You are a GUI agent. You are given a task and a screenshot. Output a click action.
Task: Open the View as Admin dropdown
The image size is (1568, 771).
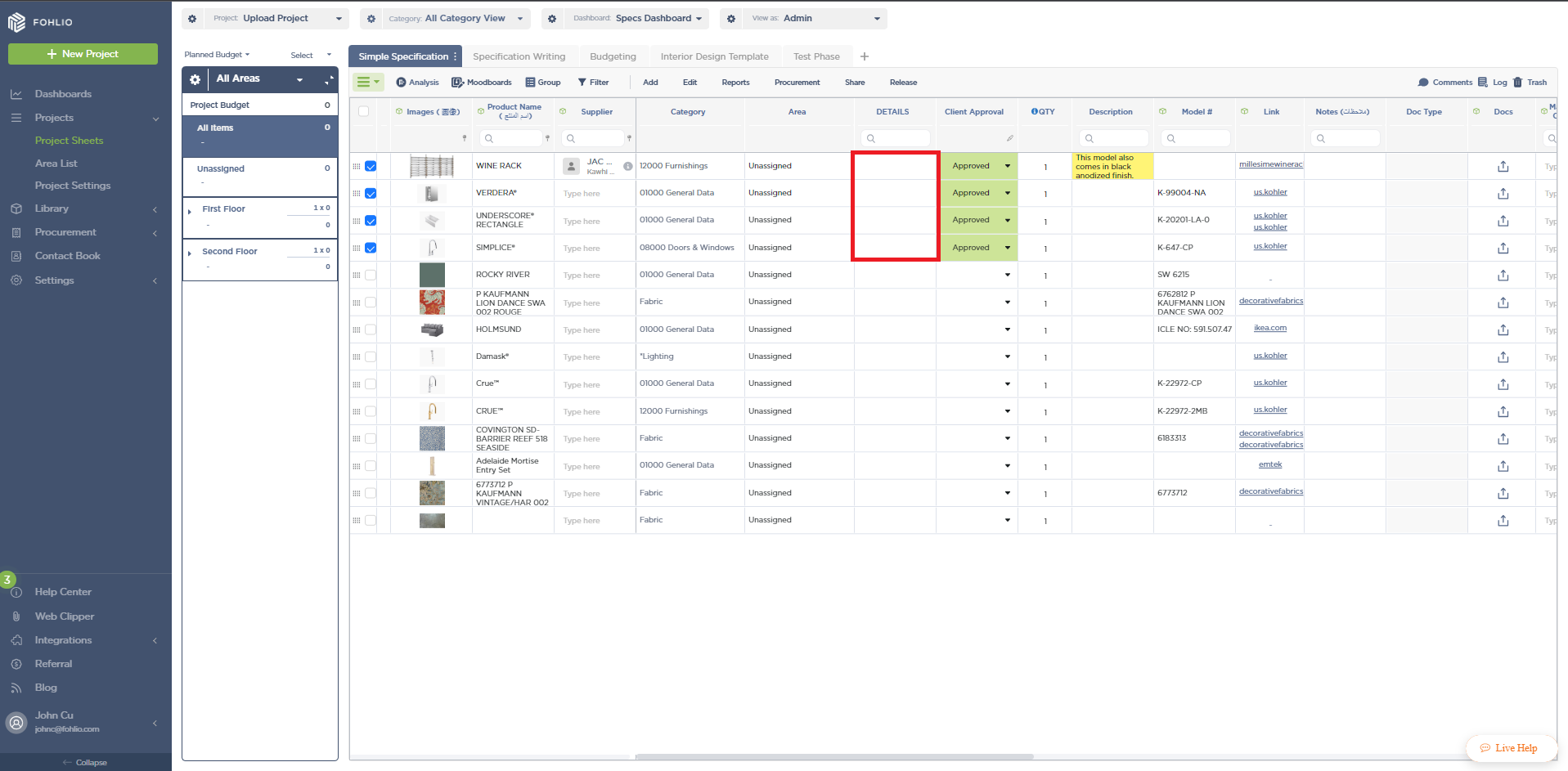(x=816, y=19)
